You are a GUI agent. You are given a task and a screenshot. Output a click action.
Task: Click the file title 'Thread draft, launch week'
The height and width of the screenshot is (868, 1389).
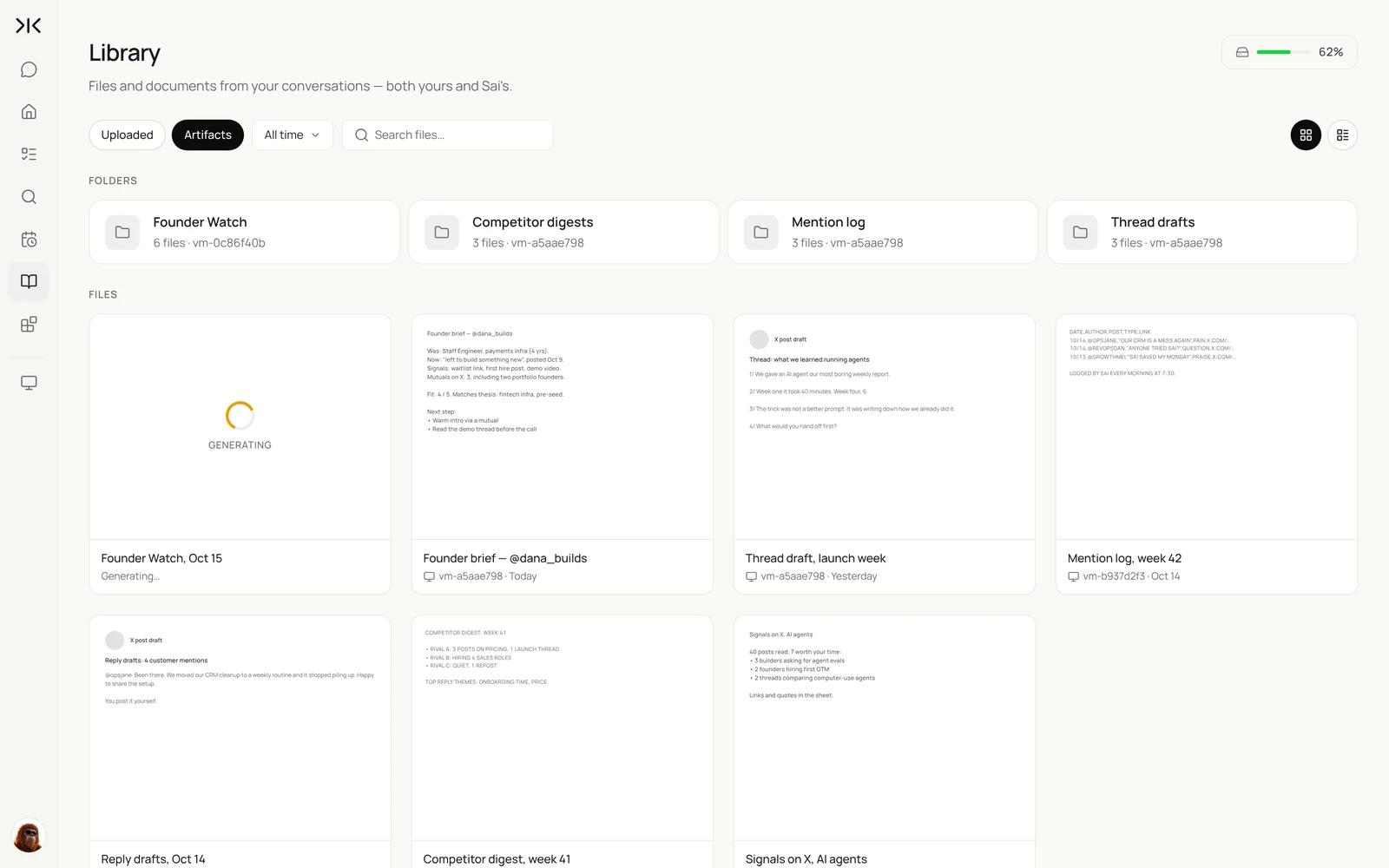815,558
